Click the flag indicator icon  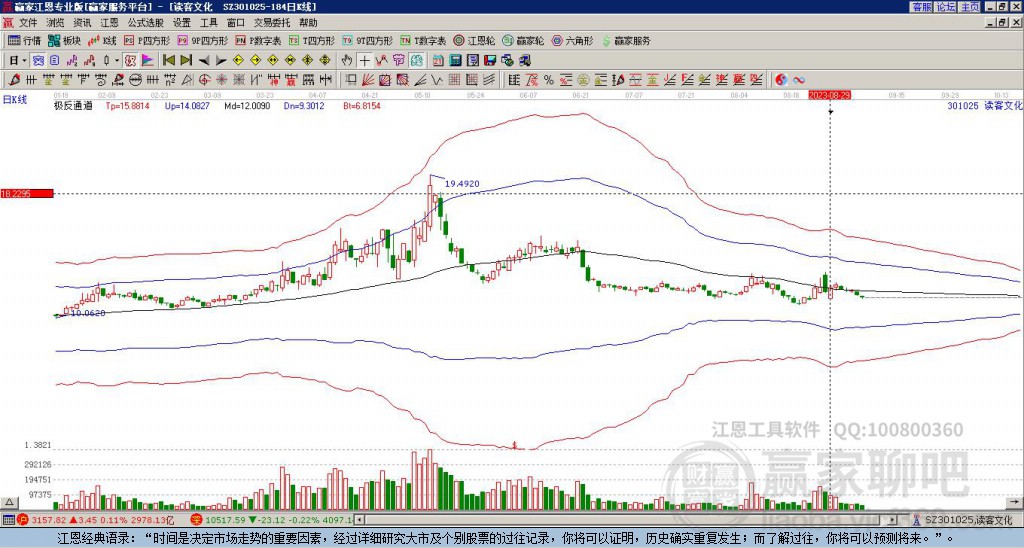point(148,61)
